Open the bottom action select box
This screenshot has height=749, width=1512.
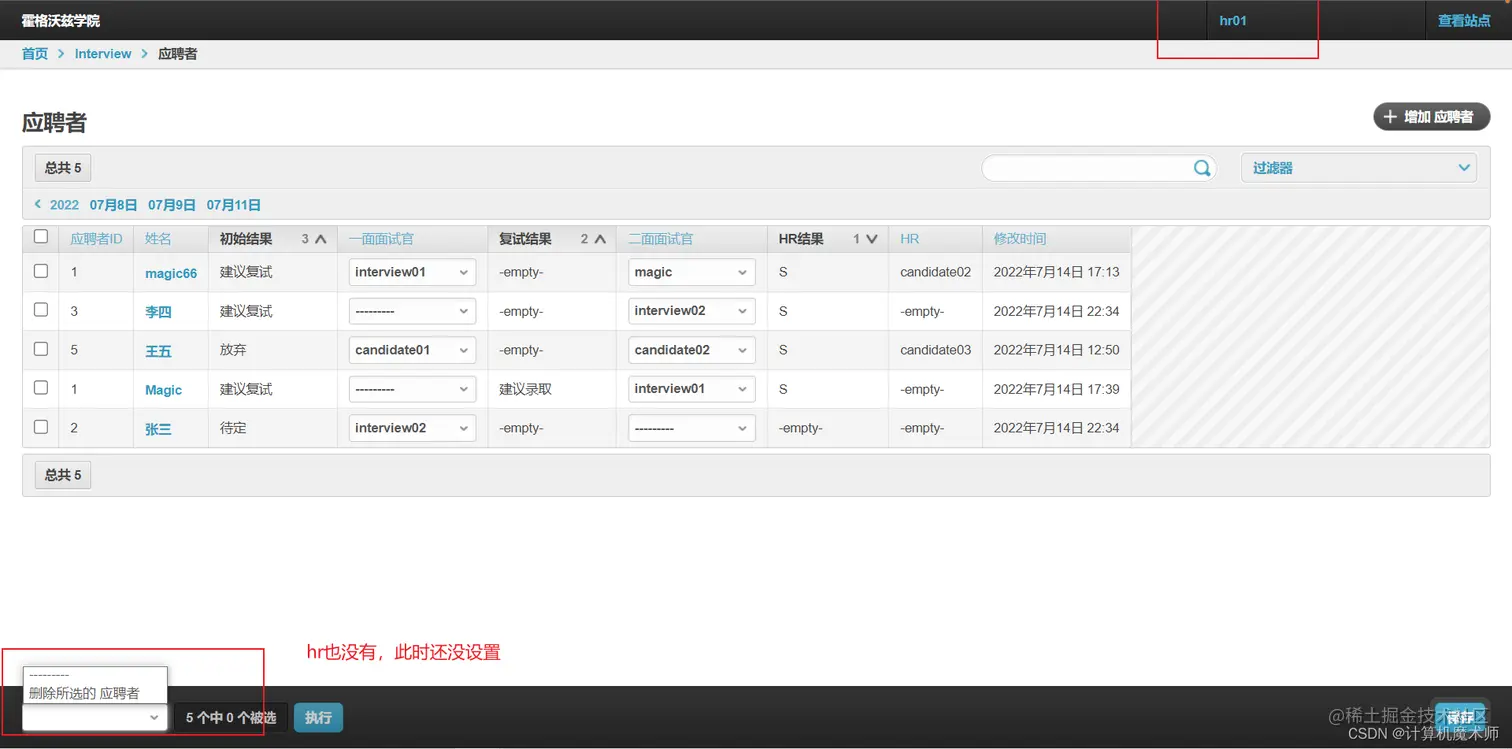coord(95,717)
